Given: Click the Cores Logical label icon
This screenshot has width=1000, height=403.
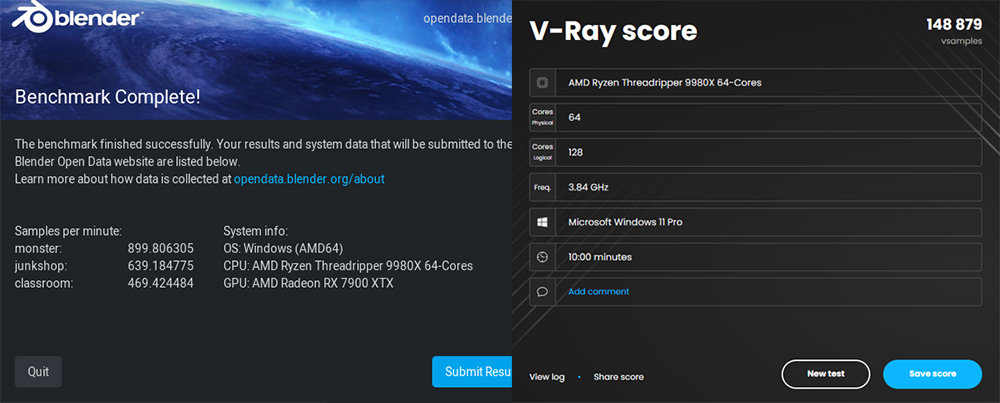Looking at the screenshot, I should click(x=543, y=152).
